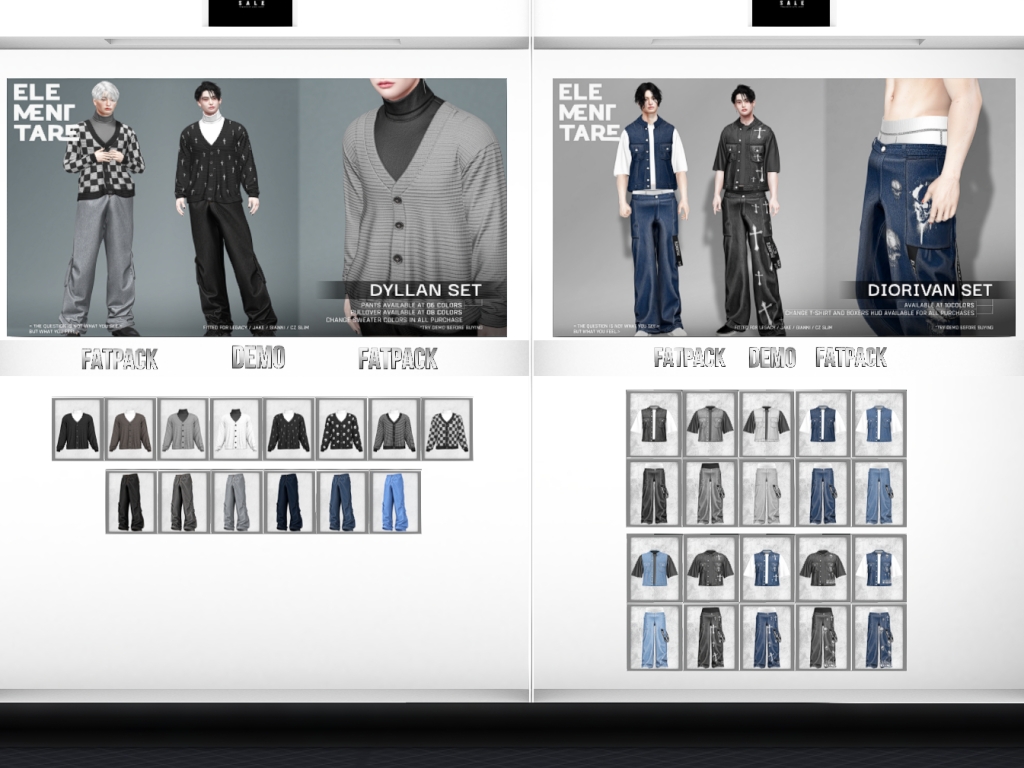Screen dimensions: 1024x768
Task: Open the Dyllan Set poster image
Action: click(x=256, y=208)
